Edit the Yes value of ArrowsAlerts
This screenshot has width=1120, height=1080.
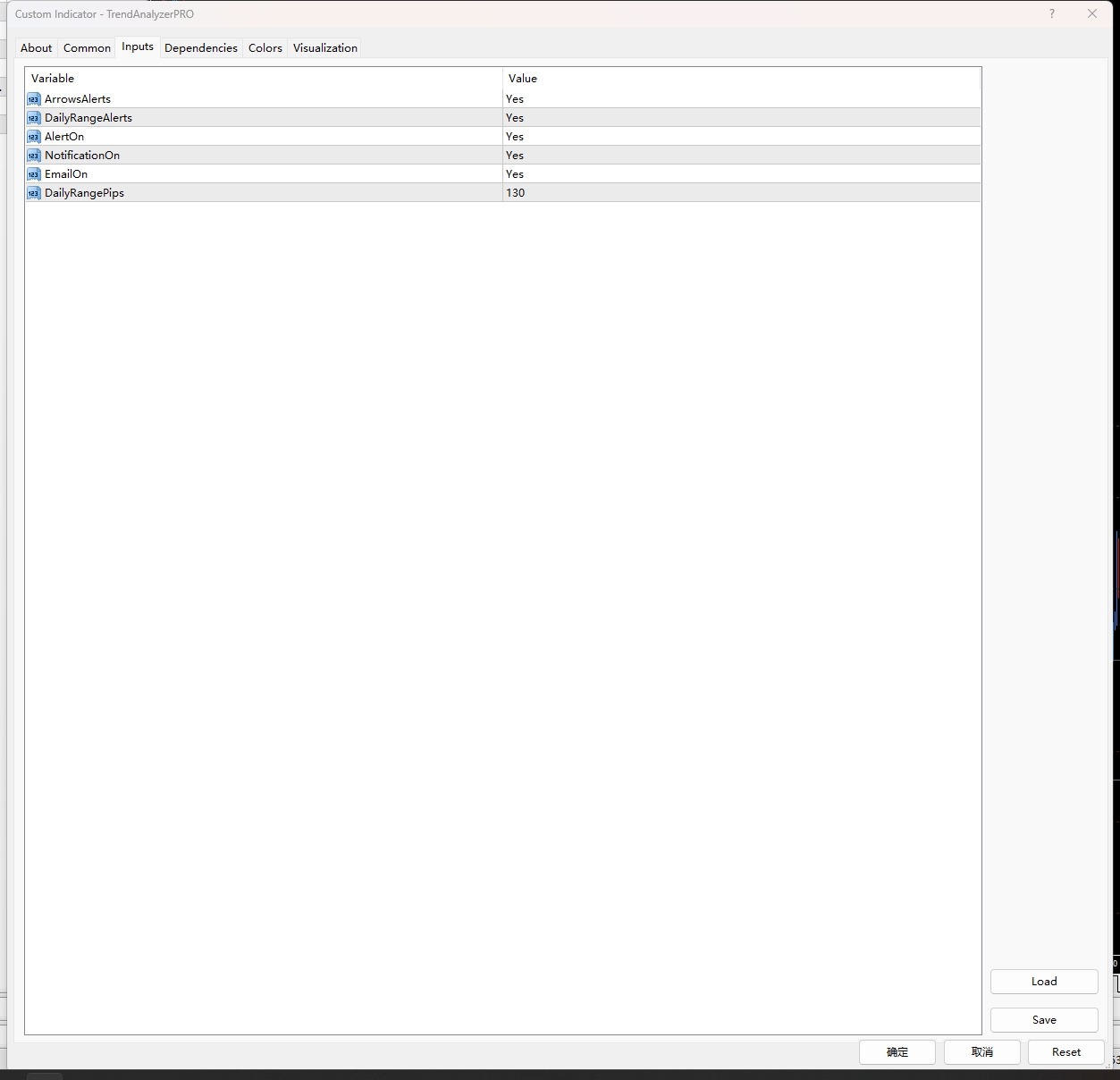pyautogui.click(x=741, y=99)
